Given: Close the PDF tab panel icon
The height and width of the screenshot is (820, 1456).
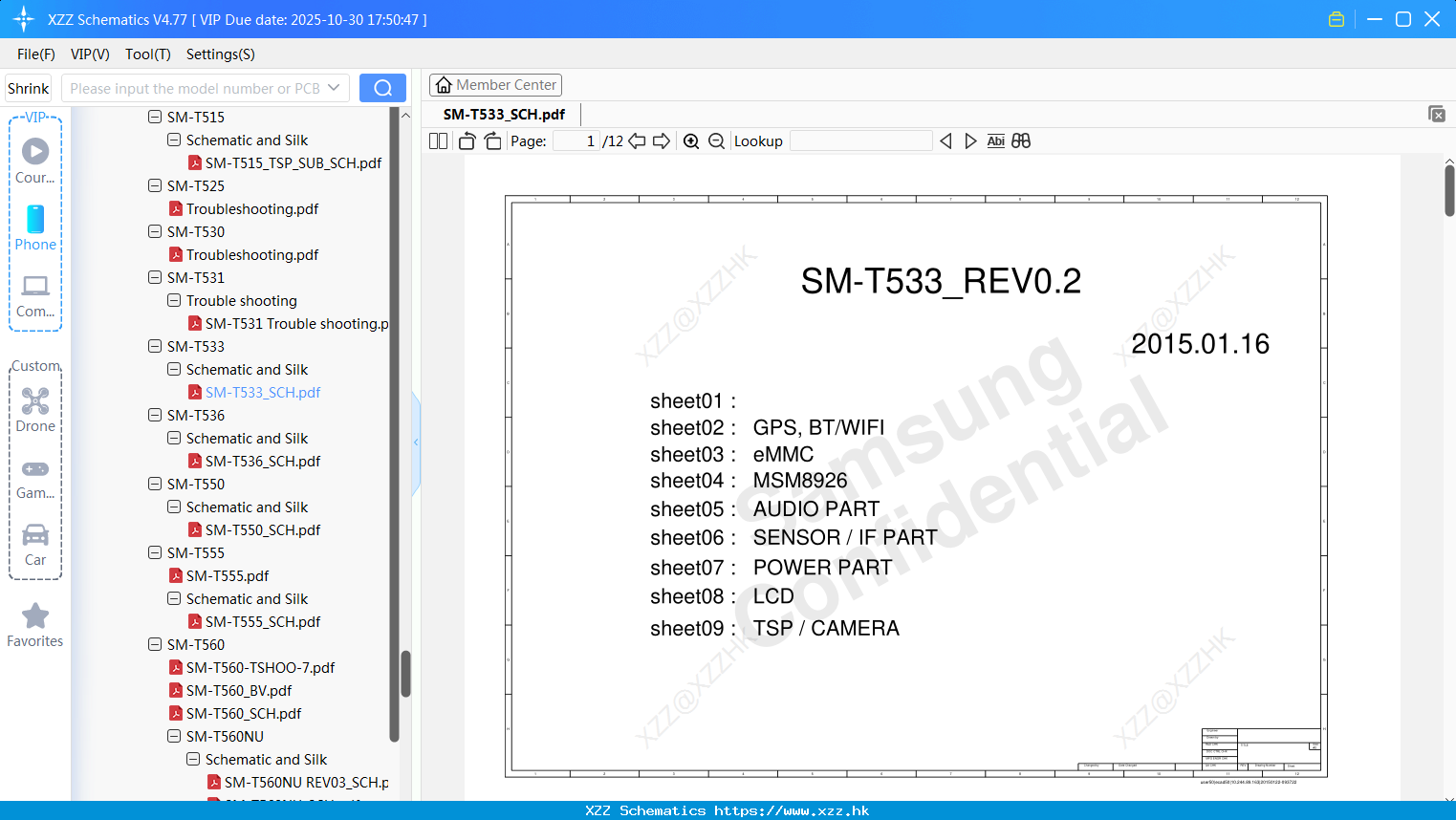Looking at the screenshot, I should tap(1437, 114).
